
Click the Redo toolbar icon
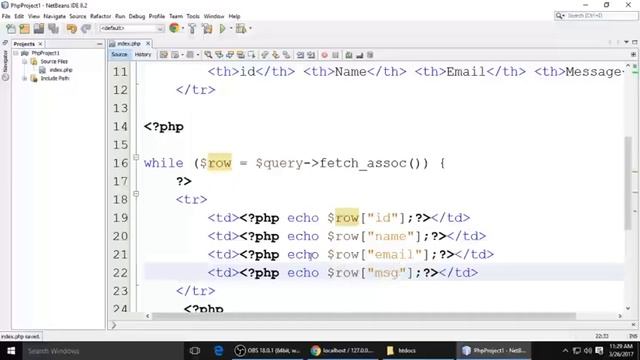tap(86, 29)
